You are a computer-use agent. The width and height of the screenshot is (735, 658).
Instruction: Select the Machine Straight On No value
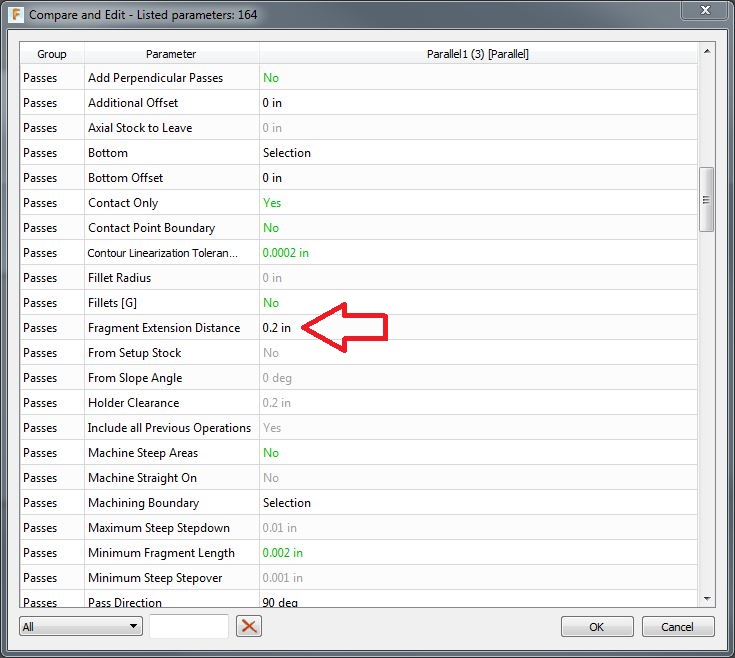[271, 478]
